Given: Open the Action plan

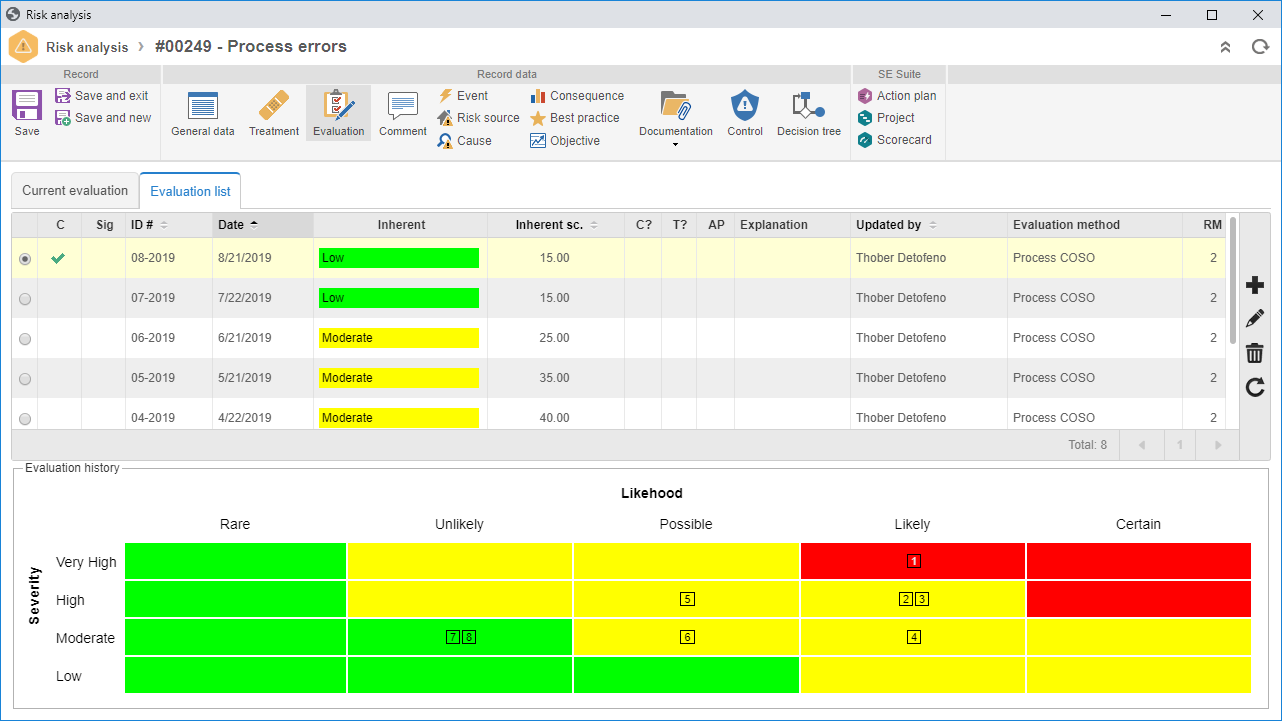Looking at the screenshot, I should tap(897, 96).
